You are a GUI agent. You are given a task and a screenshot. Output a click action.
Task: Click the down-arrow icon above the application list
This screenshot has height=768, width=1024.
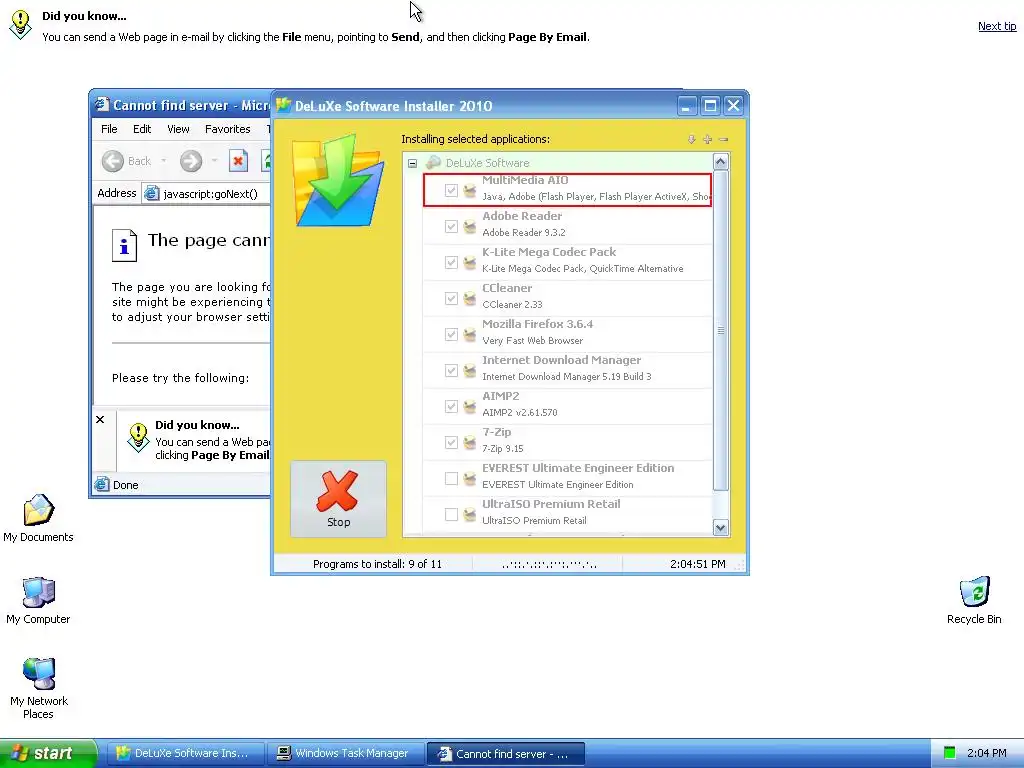(x=692, y=139)
